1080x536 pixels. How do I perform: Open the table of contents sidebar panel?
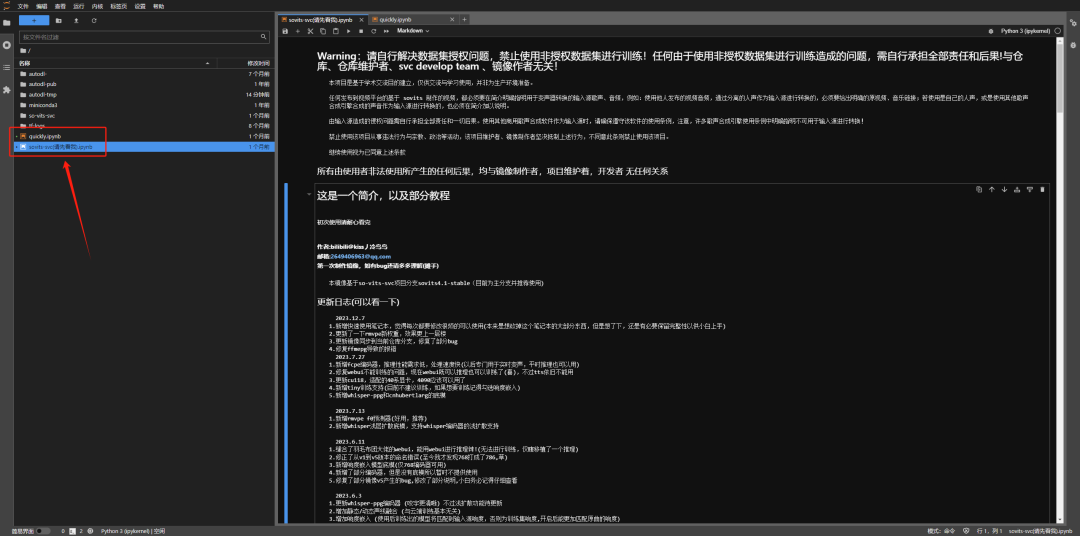[x=7, y=67]
